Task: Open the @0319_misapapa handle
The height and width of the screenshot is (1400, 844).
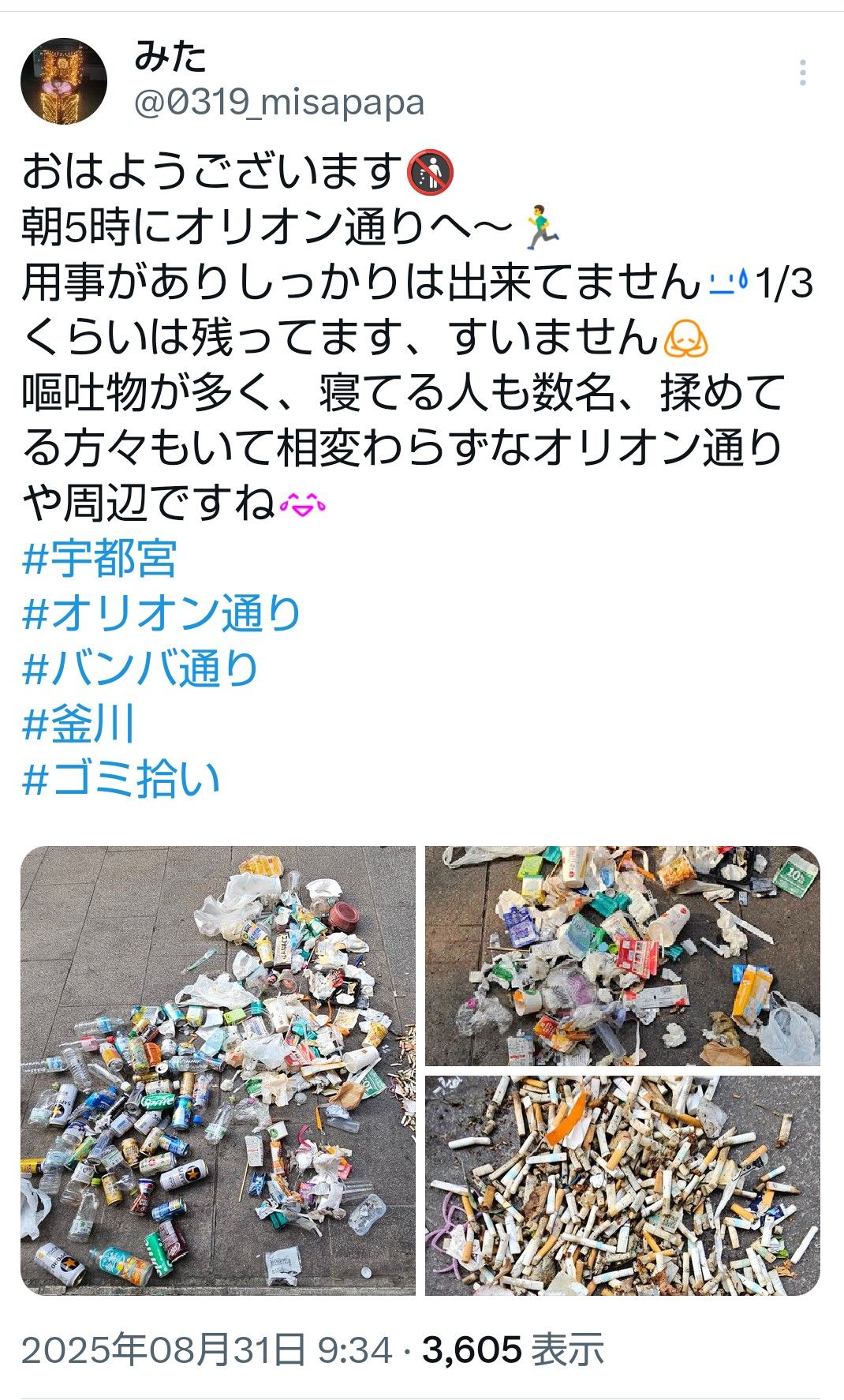Action: [280, 102]
